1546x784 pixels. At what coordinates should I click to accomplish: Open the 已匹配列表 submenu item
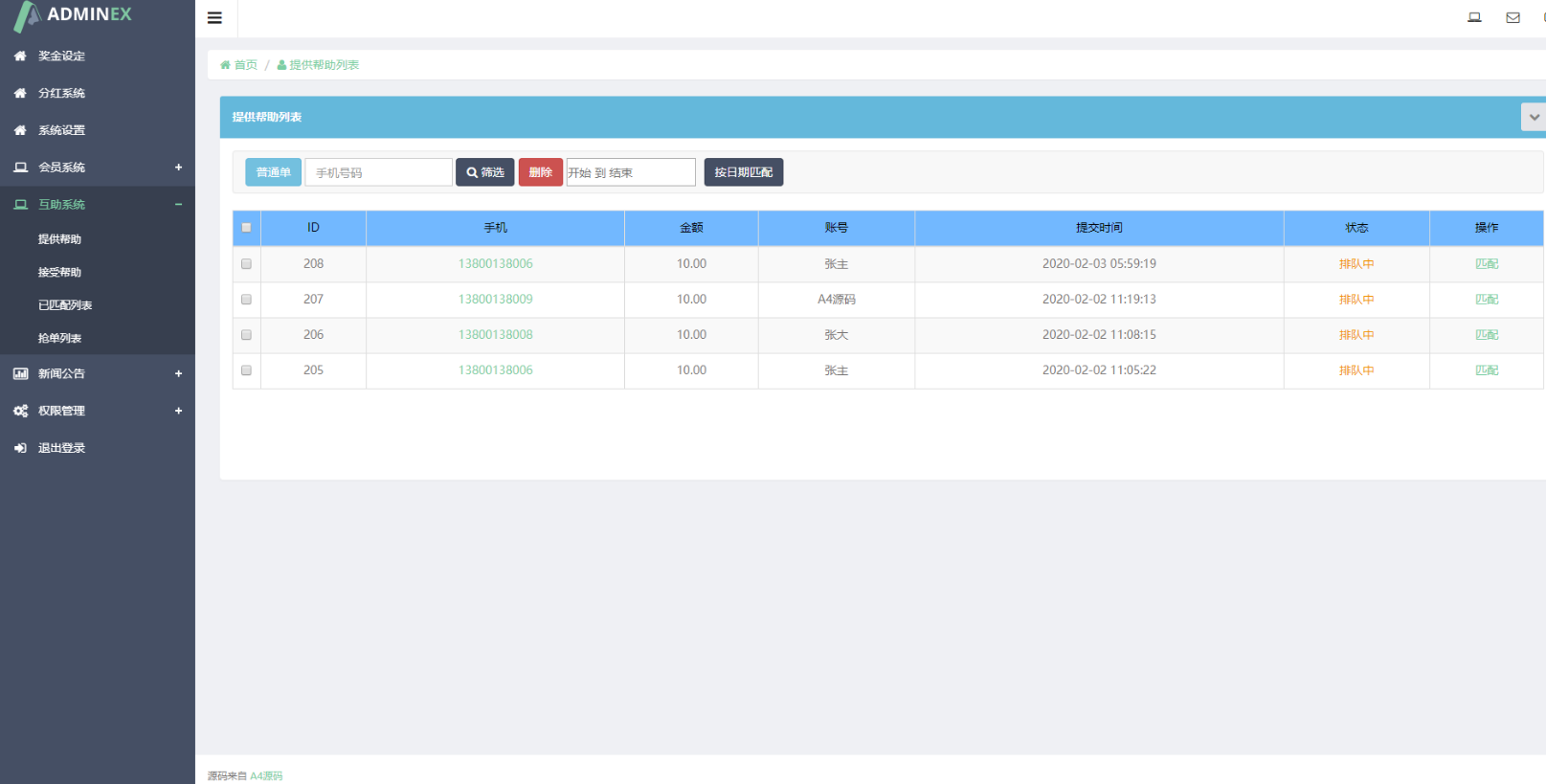tap(65, 305)
